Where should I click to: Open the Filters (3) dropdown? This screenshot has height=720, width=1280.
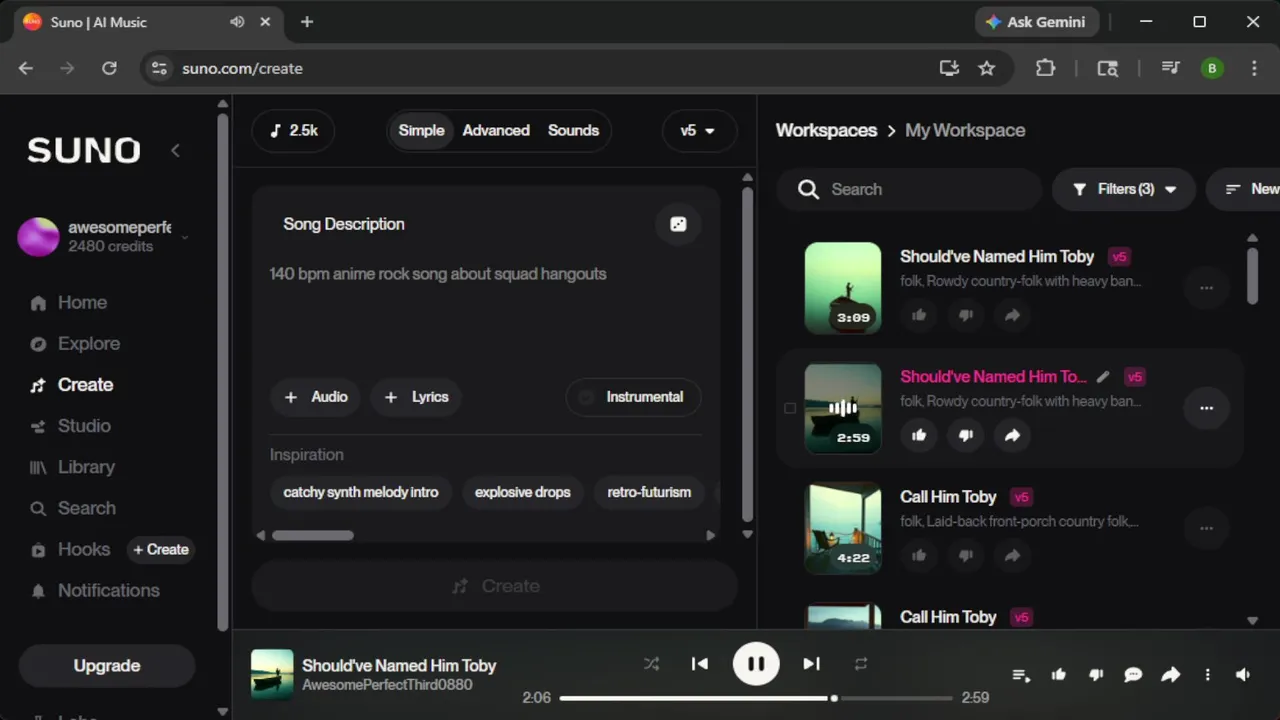pyautogui.click(x=1124, y=189)
